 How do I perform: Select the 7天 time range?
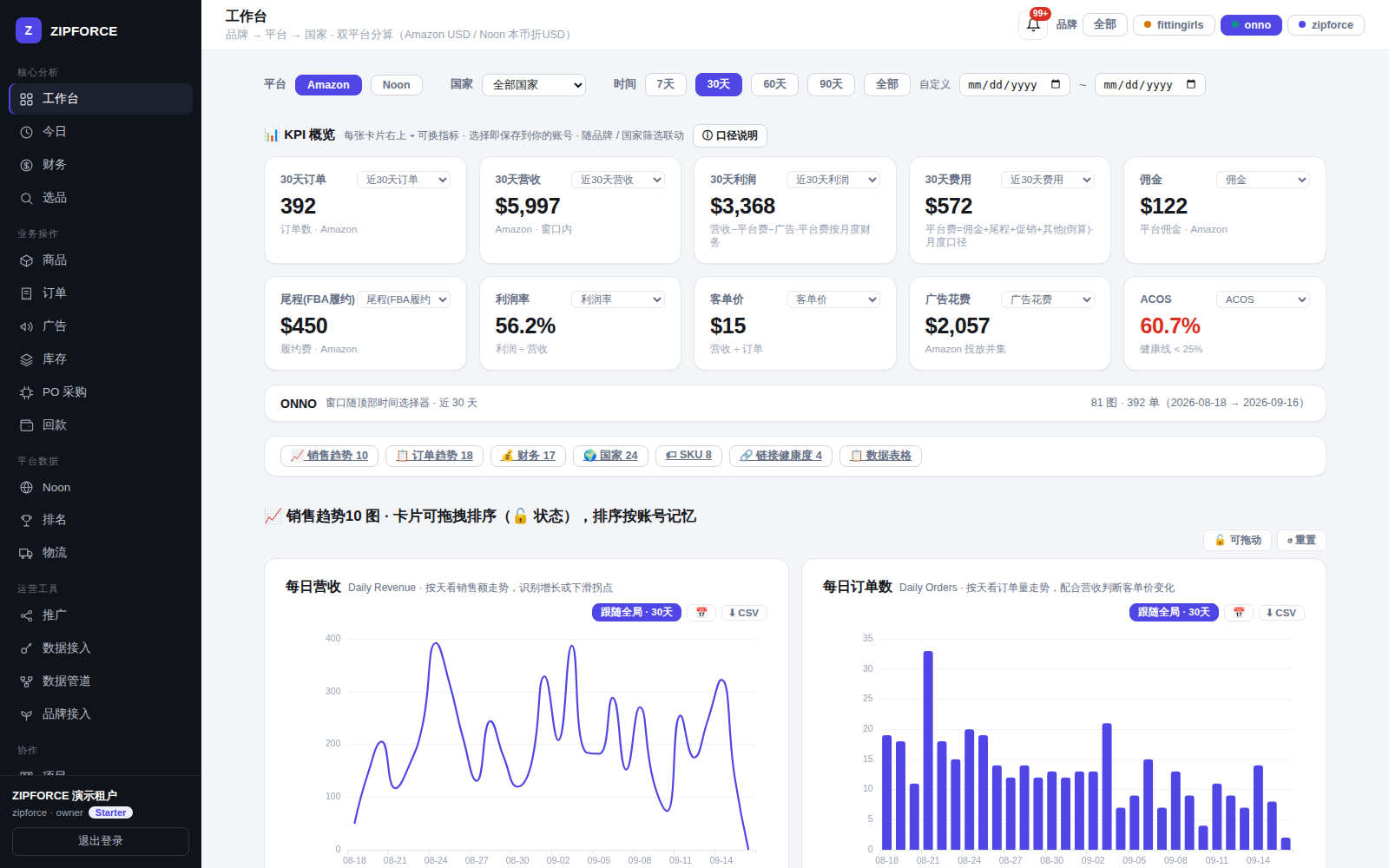coord(666,84)
